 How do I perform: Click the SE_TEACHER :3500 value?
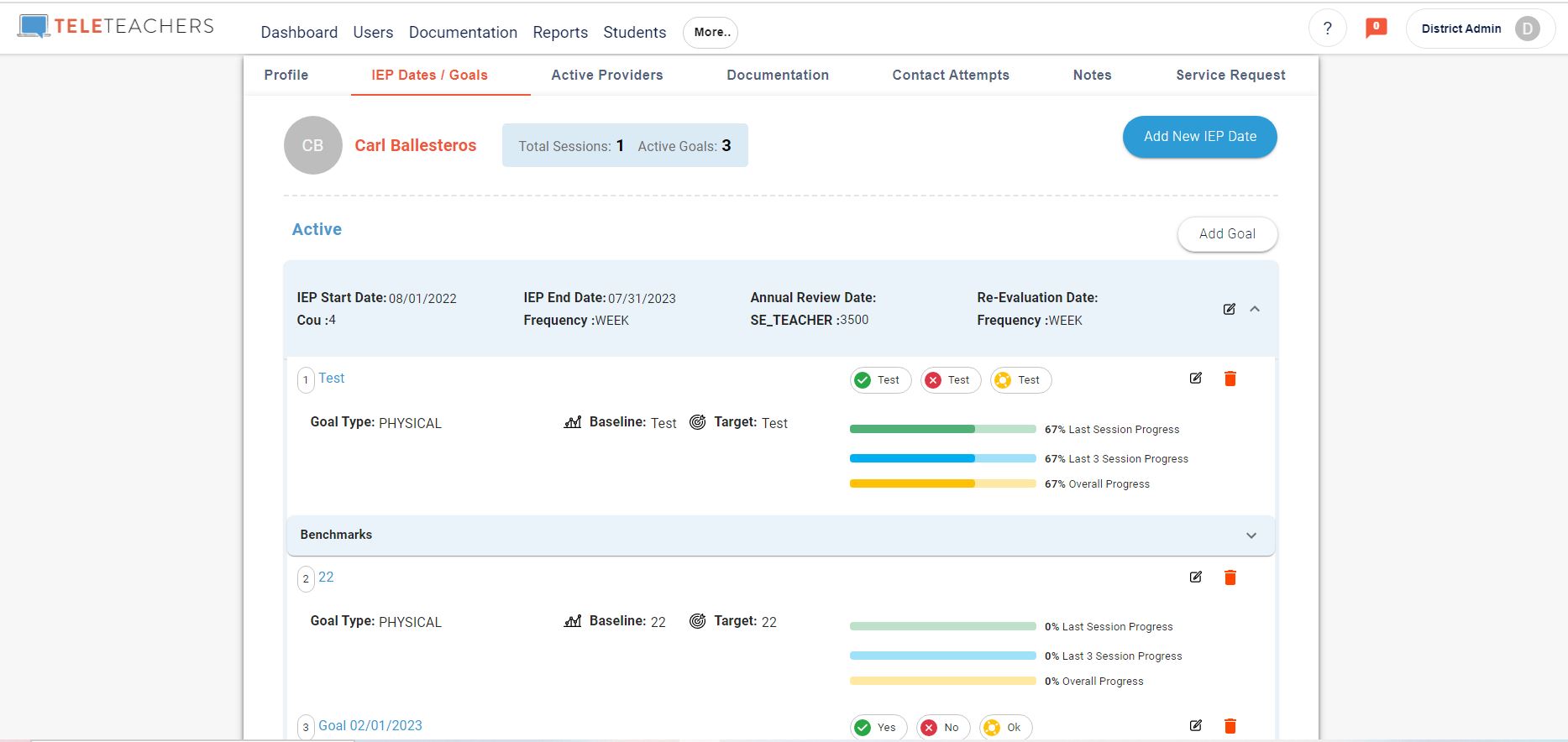pos(810,320)
